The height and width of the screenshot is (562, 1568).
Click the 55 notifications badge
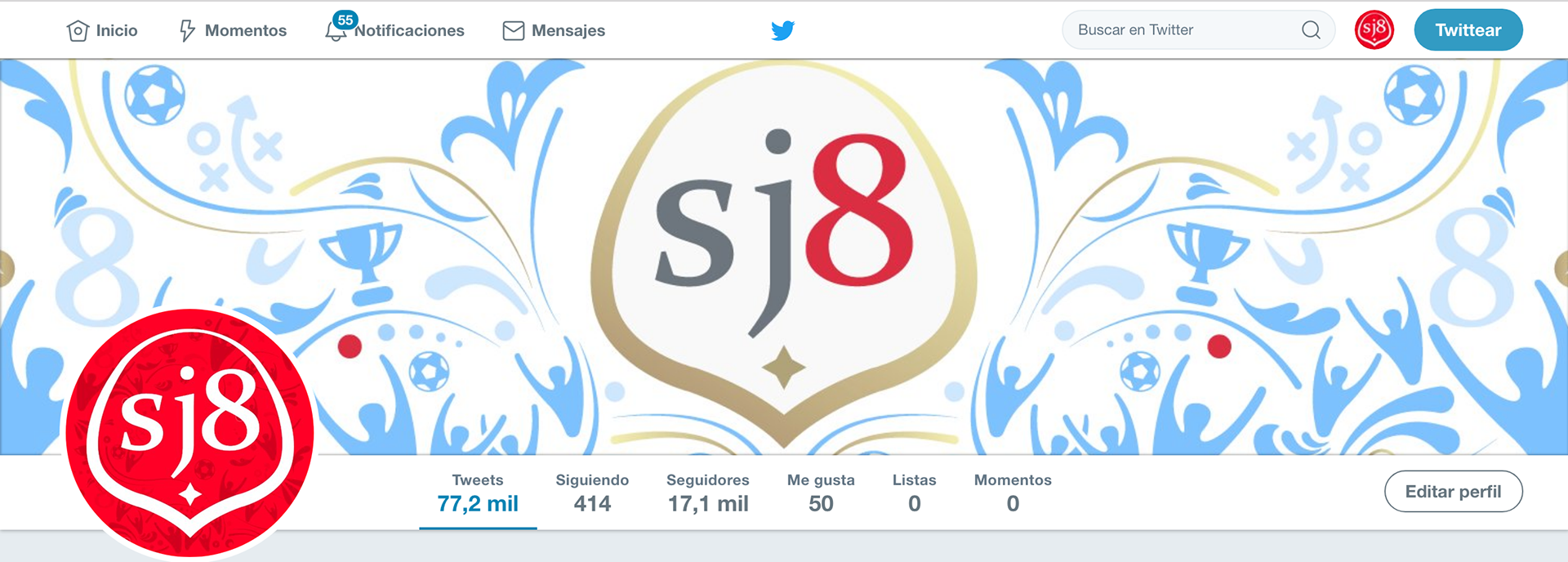pos(345,20)
